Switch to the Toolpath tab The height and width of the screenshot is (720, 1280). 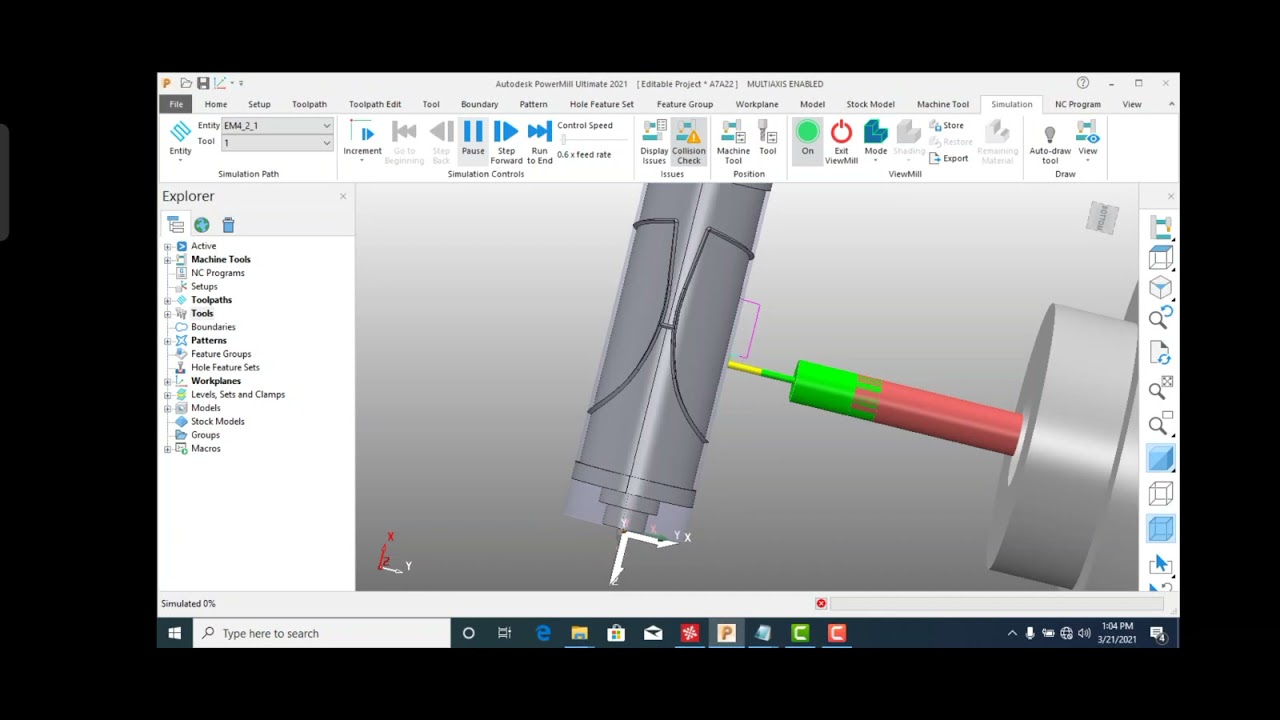click(309, 104)
